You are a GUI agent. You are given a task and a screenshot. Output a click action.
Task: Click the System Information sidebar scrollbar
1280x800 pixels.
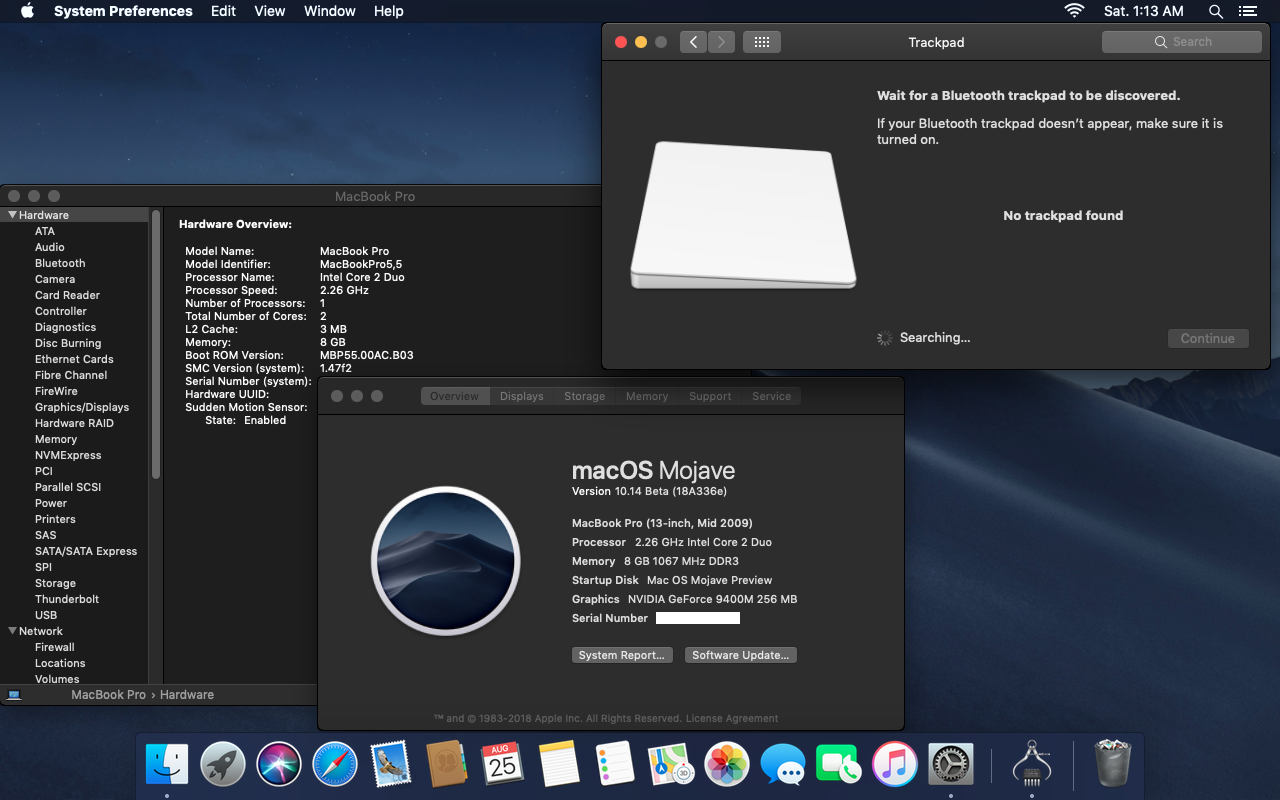coord(155,344)
